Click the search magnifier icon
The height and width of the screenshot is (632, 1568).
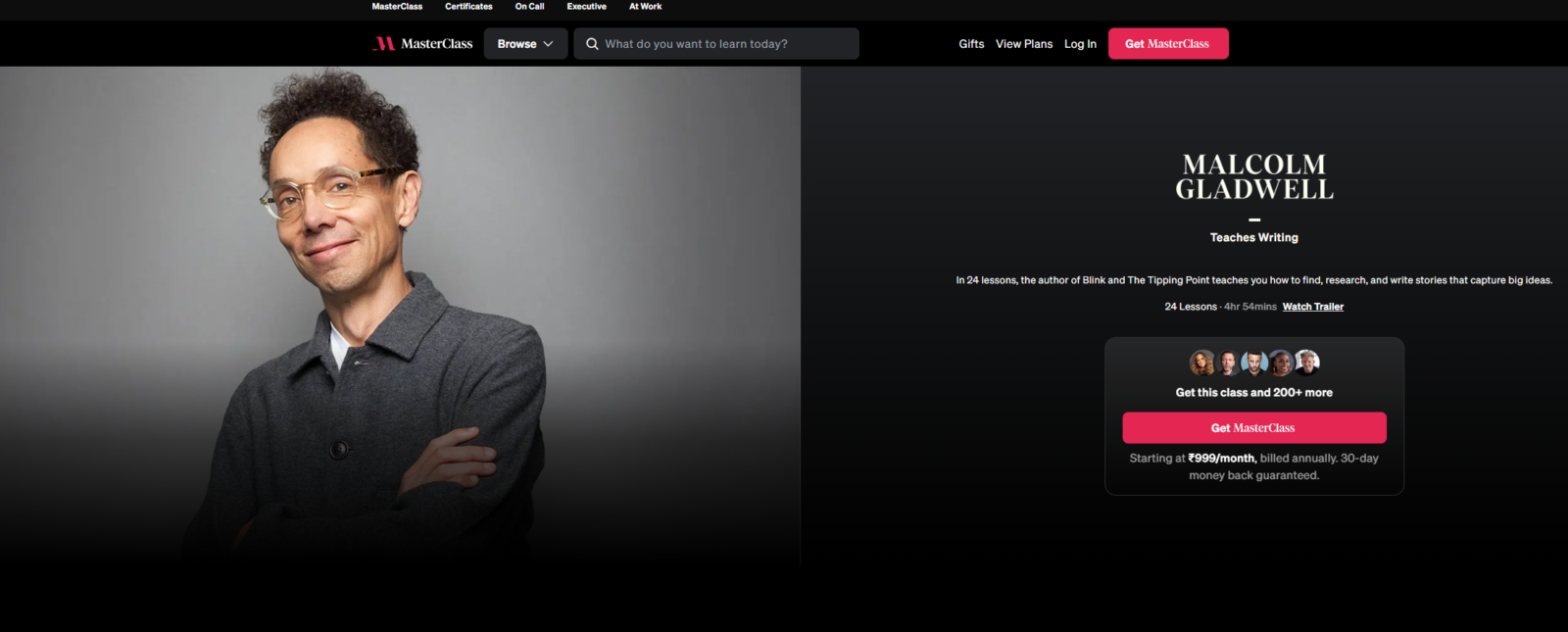tap(592, 44)
